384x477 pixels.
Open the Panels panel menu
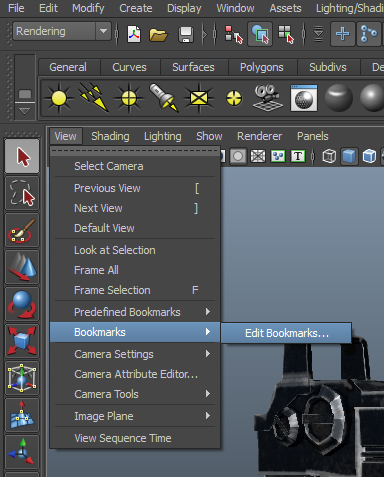(x=313, y=136)
